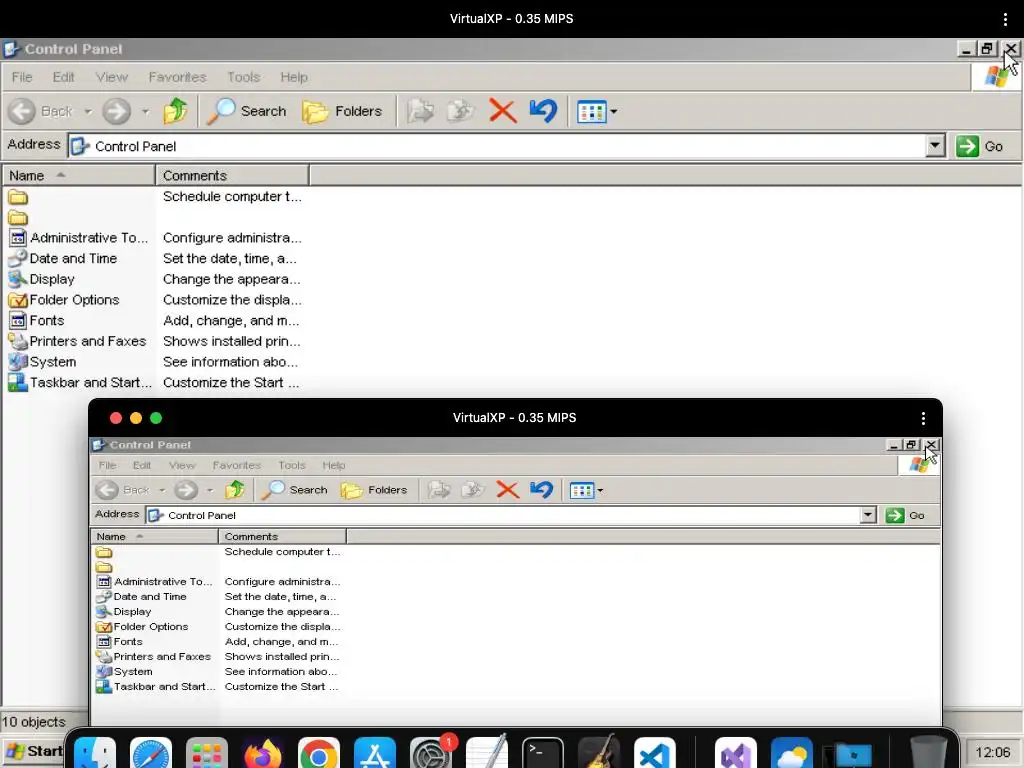The image size is (1024, 768).
Task: Open Search in background VirtualXP window toolbar
Action: pyautogui.click(x=247, y=111)
